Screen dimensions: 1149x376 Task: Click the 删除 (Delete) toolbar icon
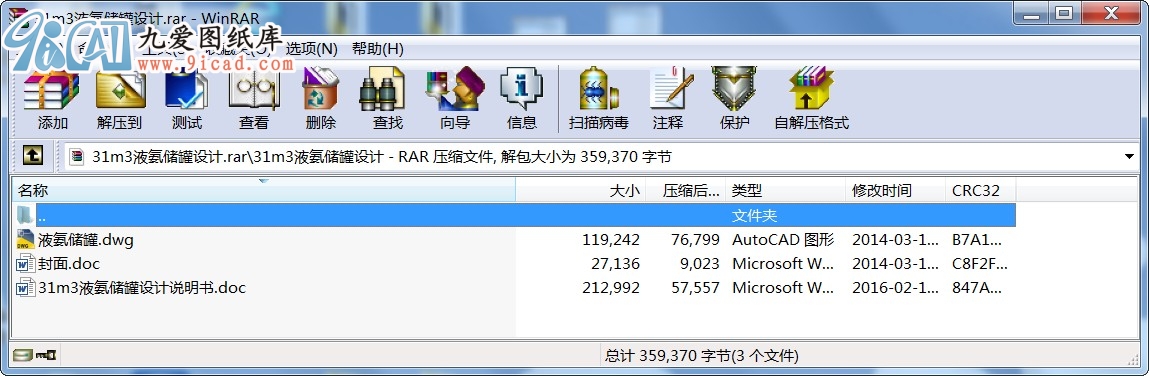click(320, 100)
